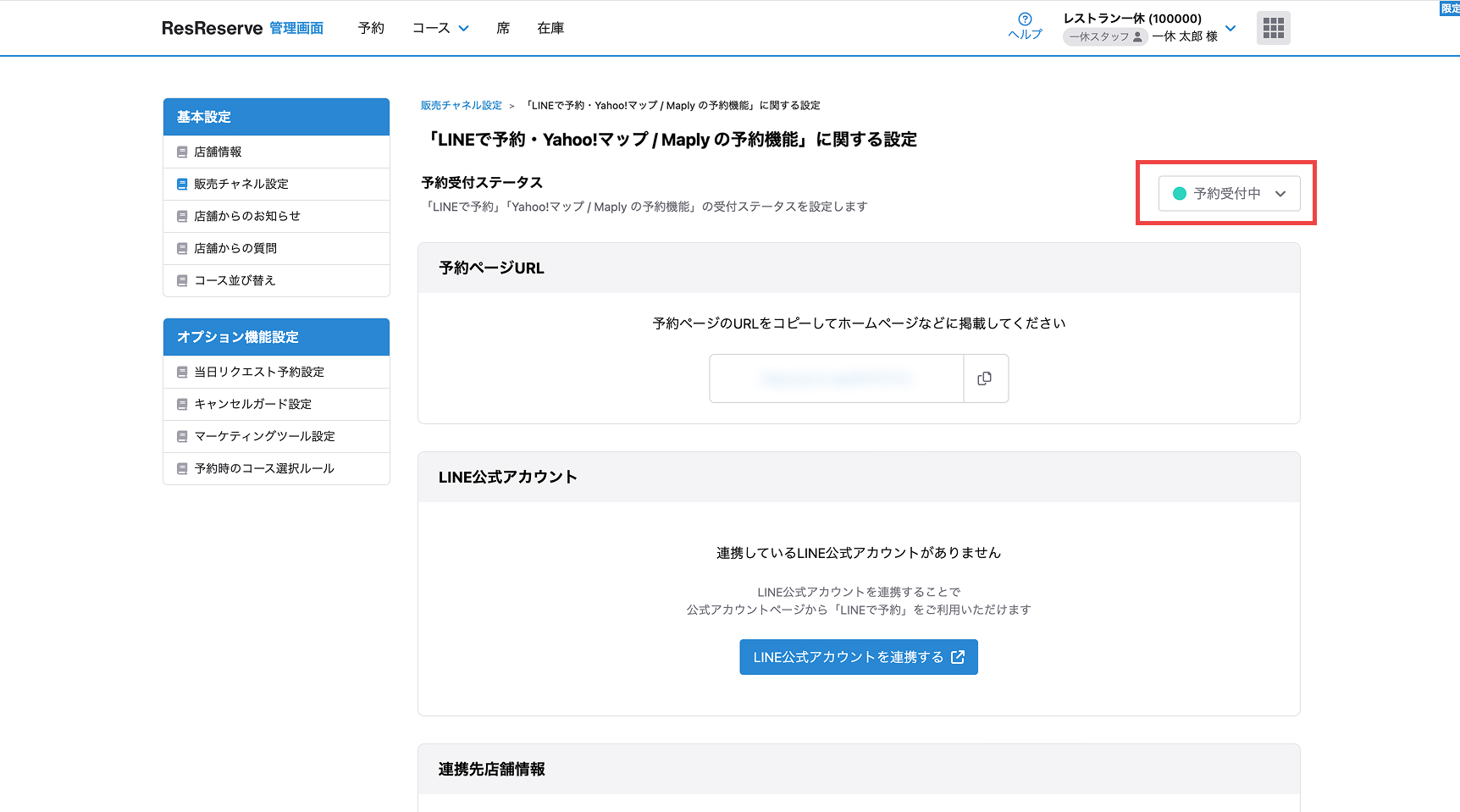The width and height of the screenshot is (1460, 812).
Task: Click the icon beside 店舗からの質問
Action: [x=182, y=249]
